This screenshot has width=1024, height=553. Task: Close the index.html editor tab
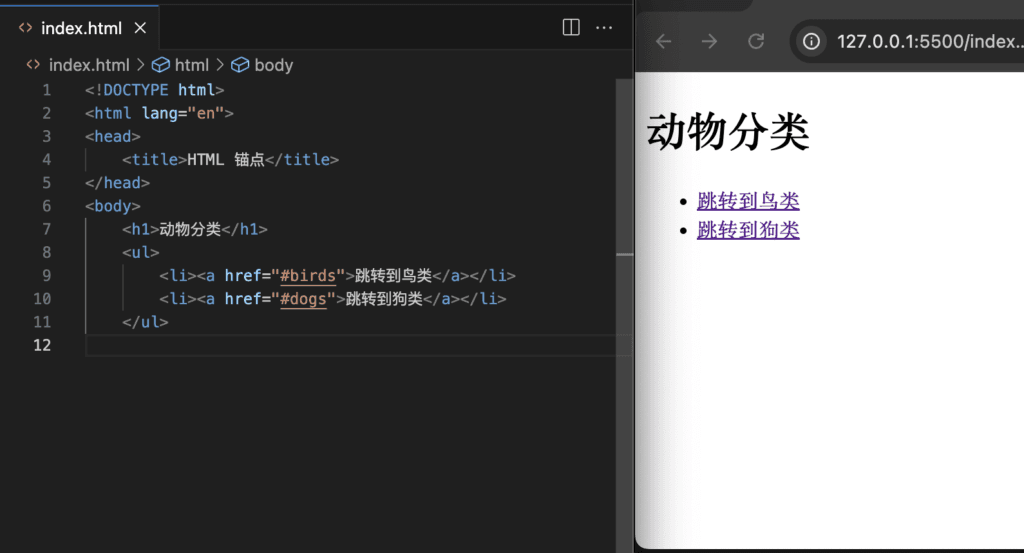point(140,28)
